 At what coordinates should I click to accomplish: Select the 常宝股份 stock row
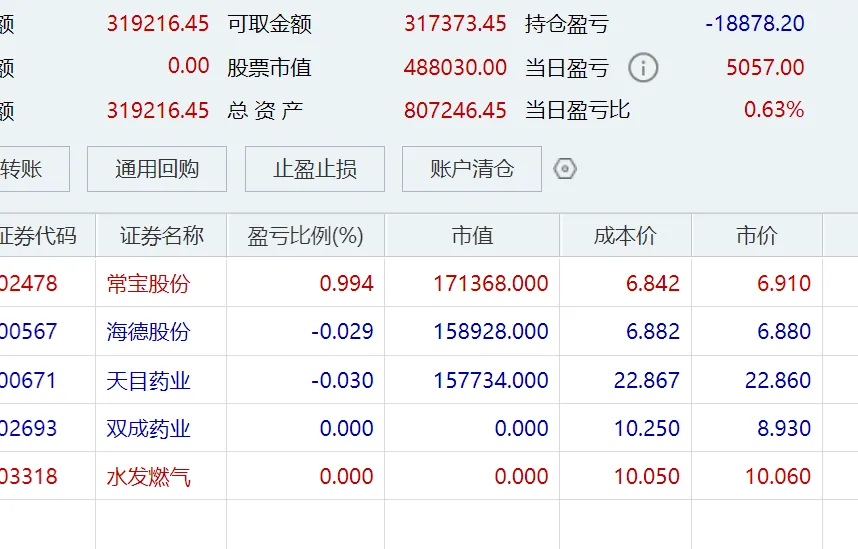click(429, 284)
